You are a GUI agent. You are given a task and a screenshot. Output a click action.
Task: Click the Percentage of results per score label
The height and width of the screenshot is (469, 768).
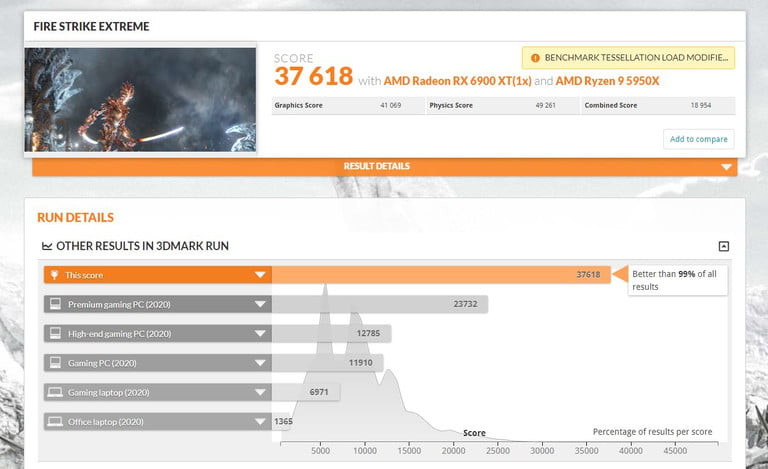[652, 432]
